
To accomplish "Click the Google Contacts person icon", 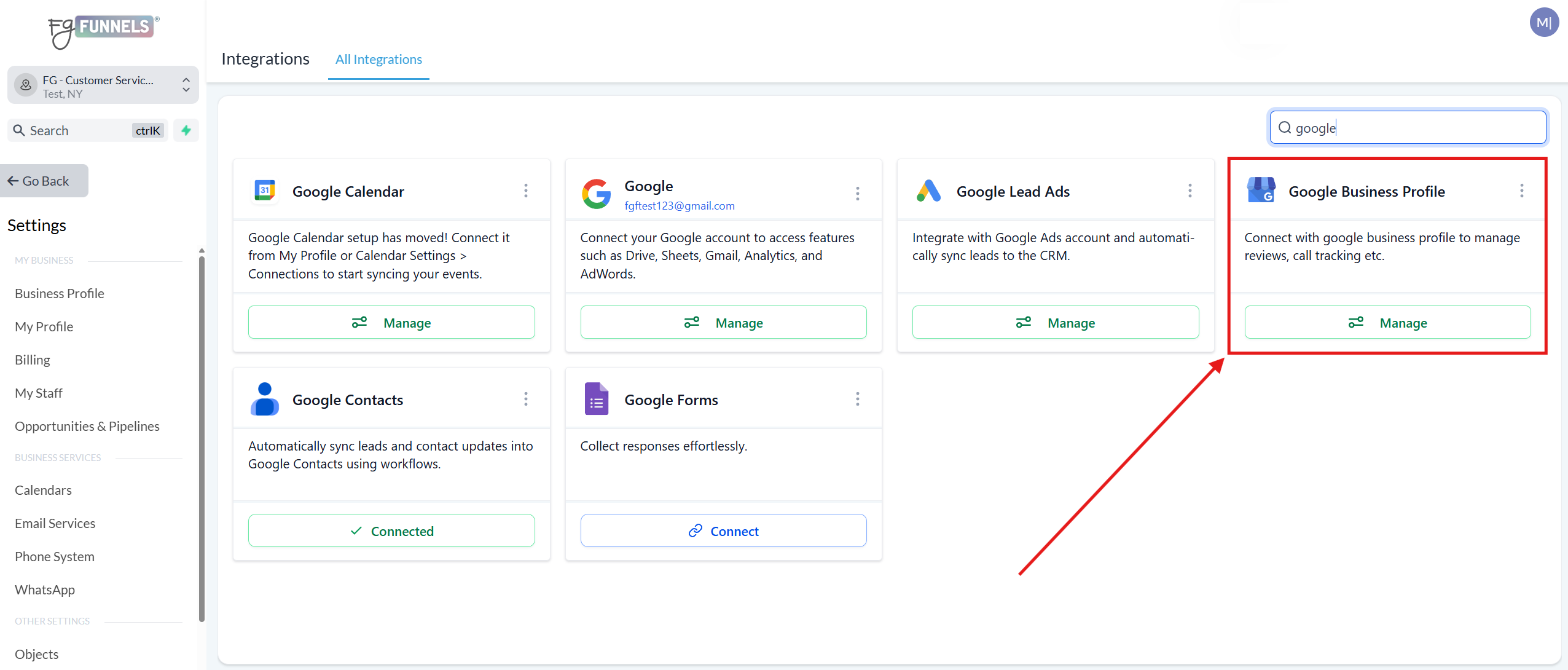I will point(265,399).
